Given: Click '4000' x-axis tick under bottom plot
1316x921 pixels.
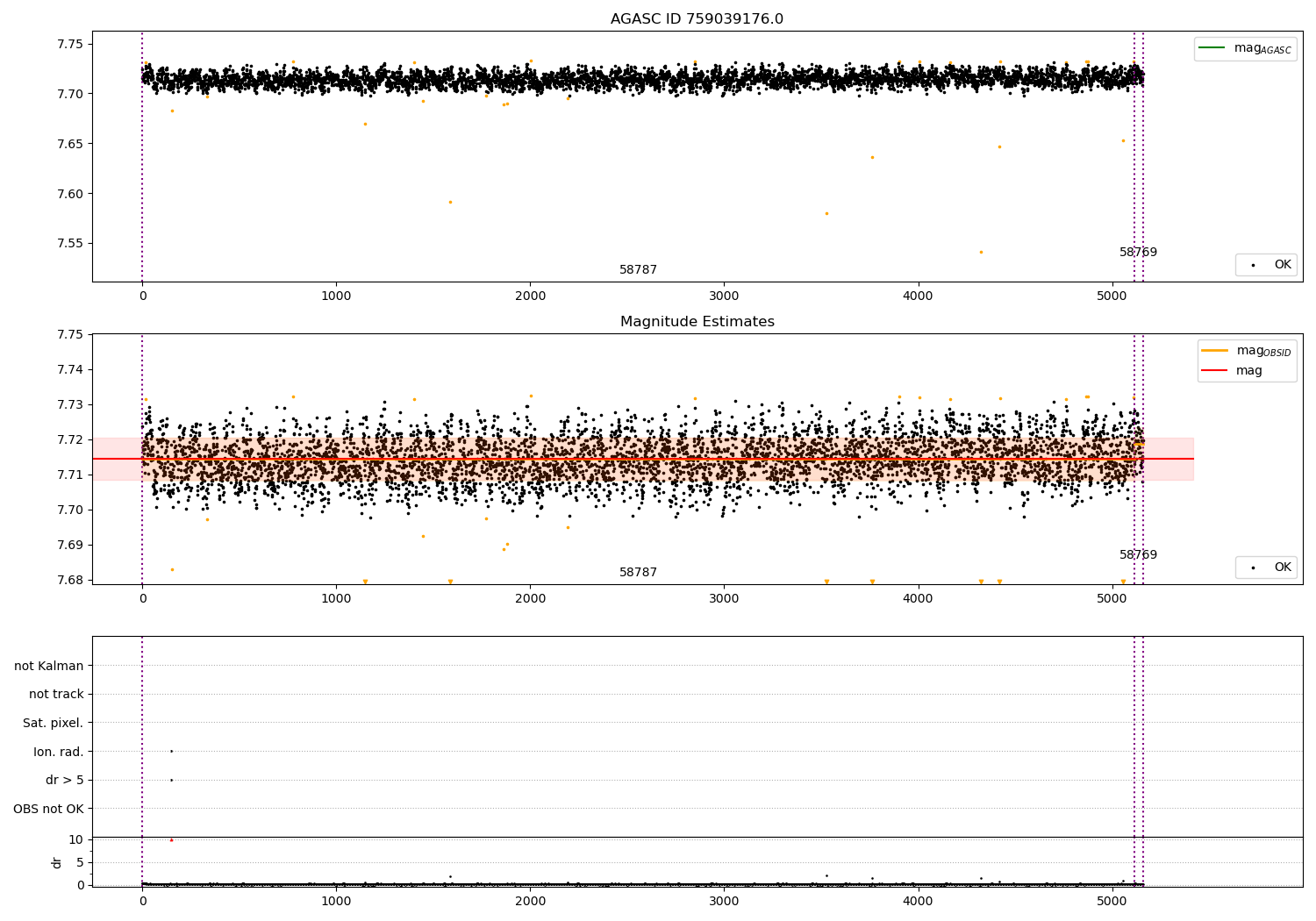Looking at the screenshot, I should (919, 901).
